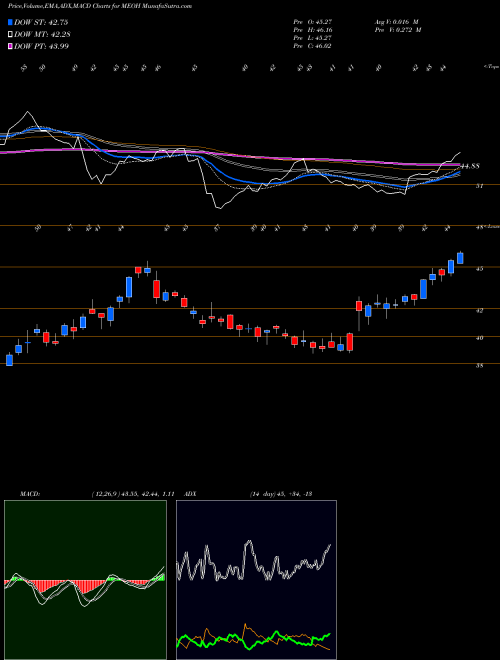
Task: Click the magenta DOW PT legend swatch
Action: pyautogui.click(x=10, y=46)
